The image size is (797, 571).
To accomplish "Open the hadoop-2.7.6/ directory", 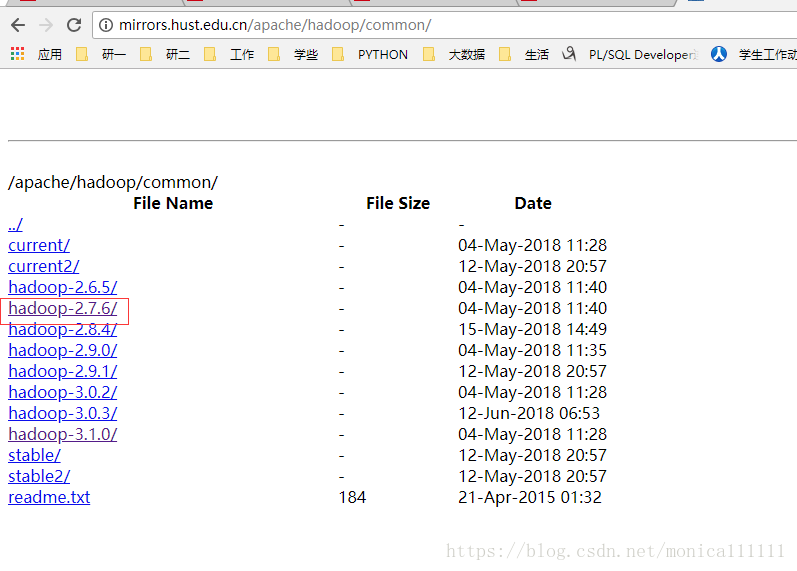I will (x=63, y=308).
